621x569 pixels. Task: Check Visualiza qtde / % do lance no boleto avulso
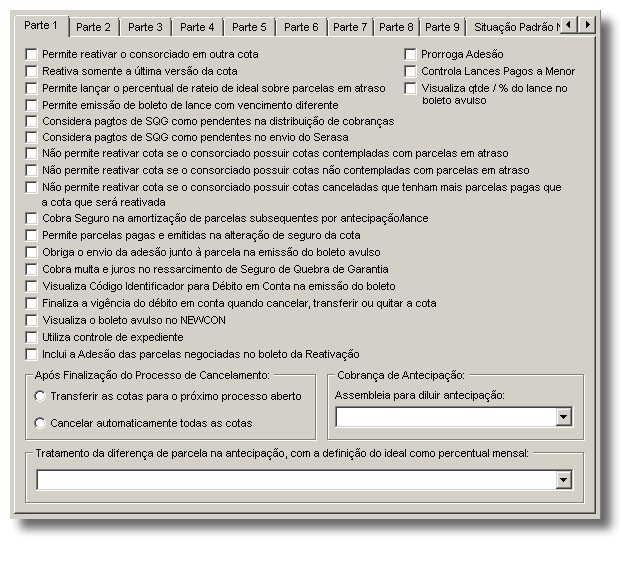[410, 88]
